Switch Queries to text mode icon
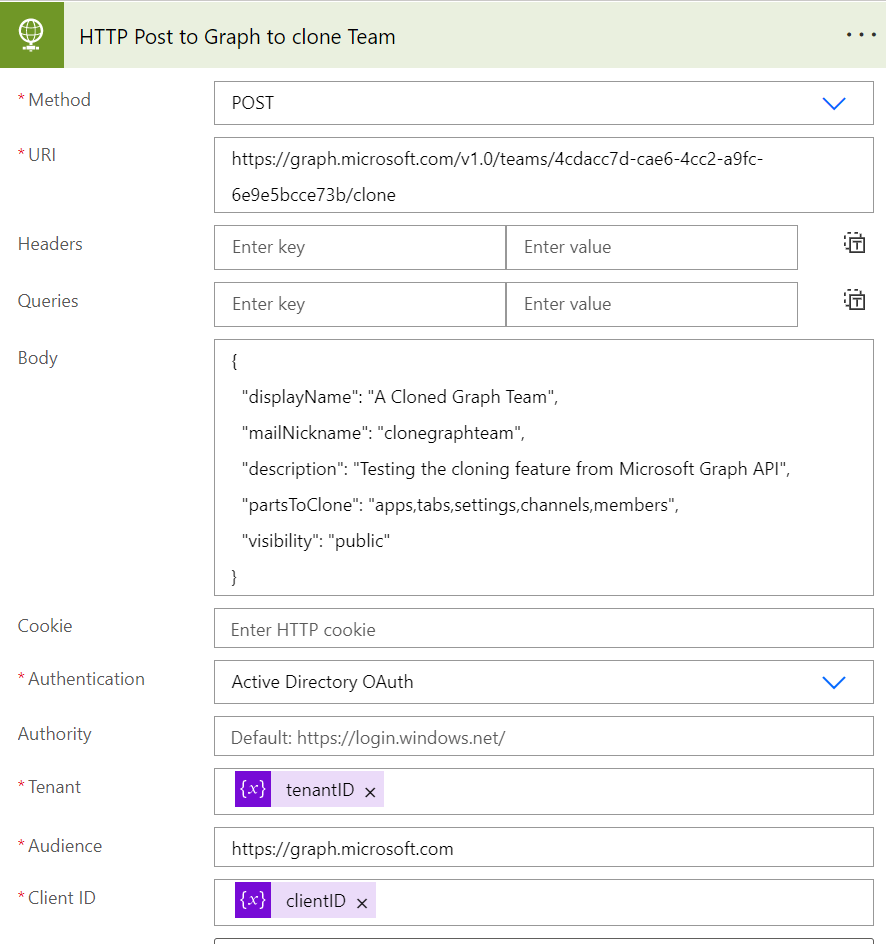886x944 pixels. [x=854, y=300]
